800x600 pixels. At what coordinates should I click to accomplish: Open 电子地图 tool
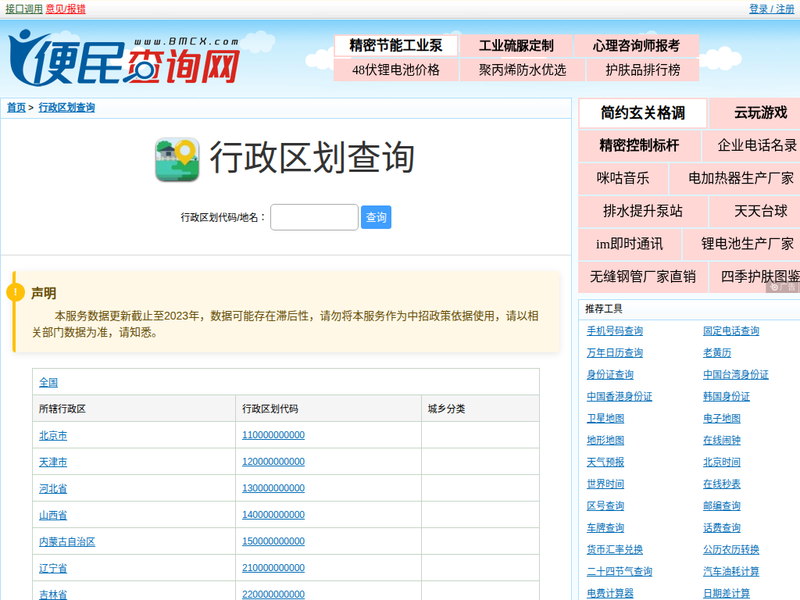722,419
